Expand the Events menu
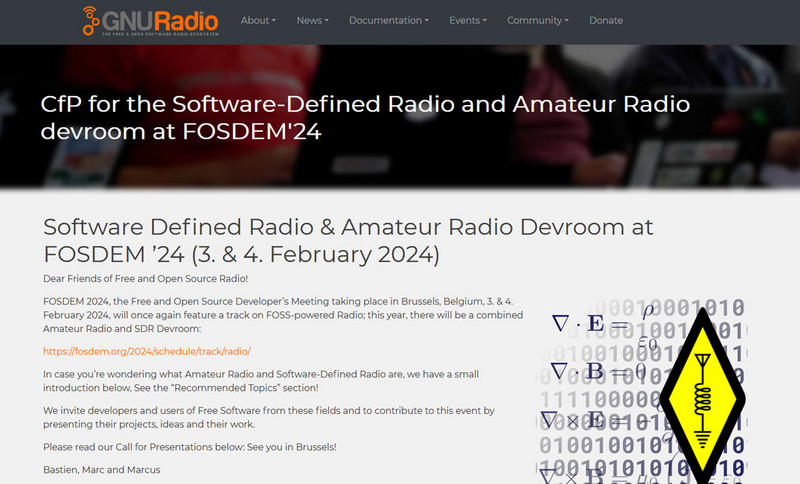The height and width of the screenshot is (484, 800). click(x=467, y=20)
